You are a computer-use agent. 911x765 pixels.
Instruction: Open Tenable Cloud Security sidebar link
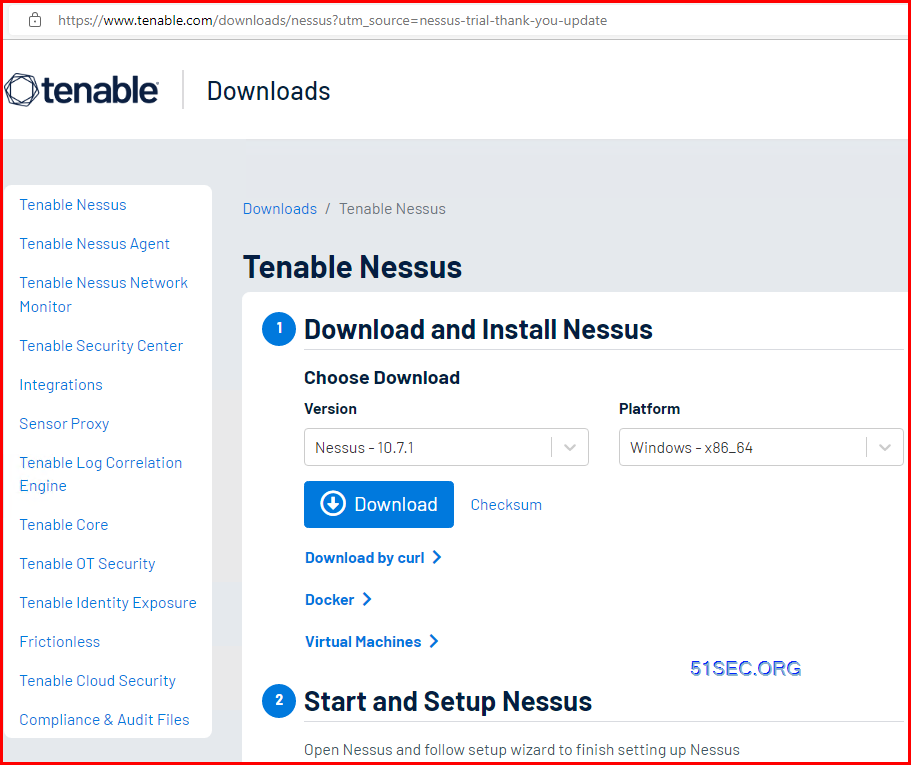98,680
